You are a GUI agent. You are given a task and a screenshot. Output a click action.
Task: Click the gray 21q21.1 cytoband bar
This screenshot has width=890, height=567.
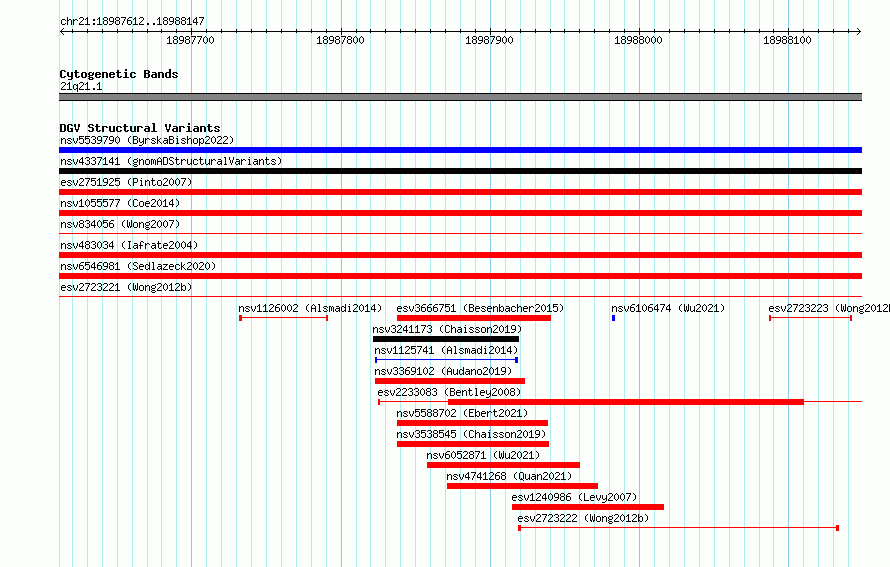click(x=460, y=97)
